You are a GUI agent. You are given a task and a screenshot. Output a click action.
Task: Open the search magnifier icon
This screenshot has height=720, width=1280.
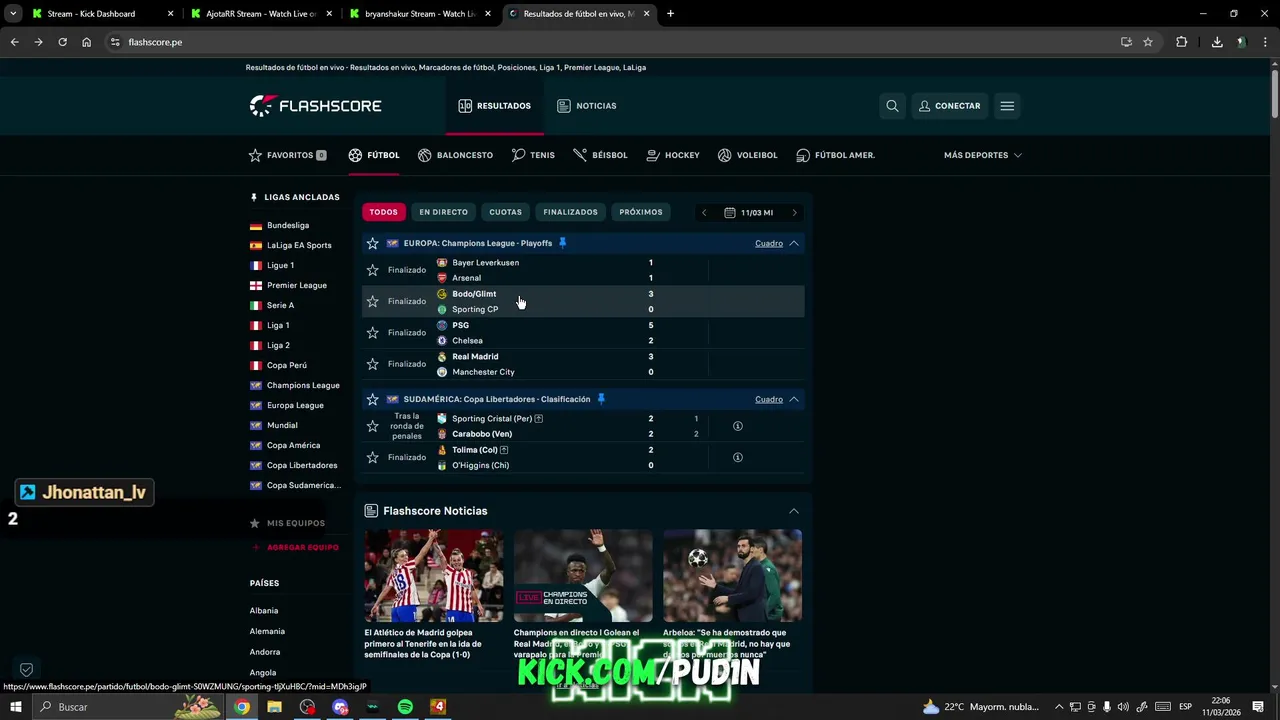pos(892,106)
